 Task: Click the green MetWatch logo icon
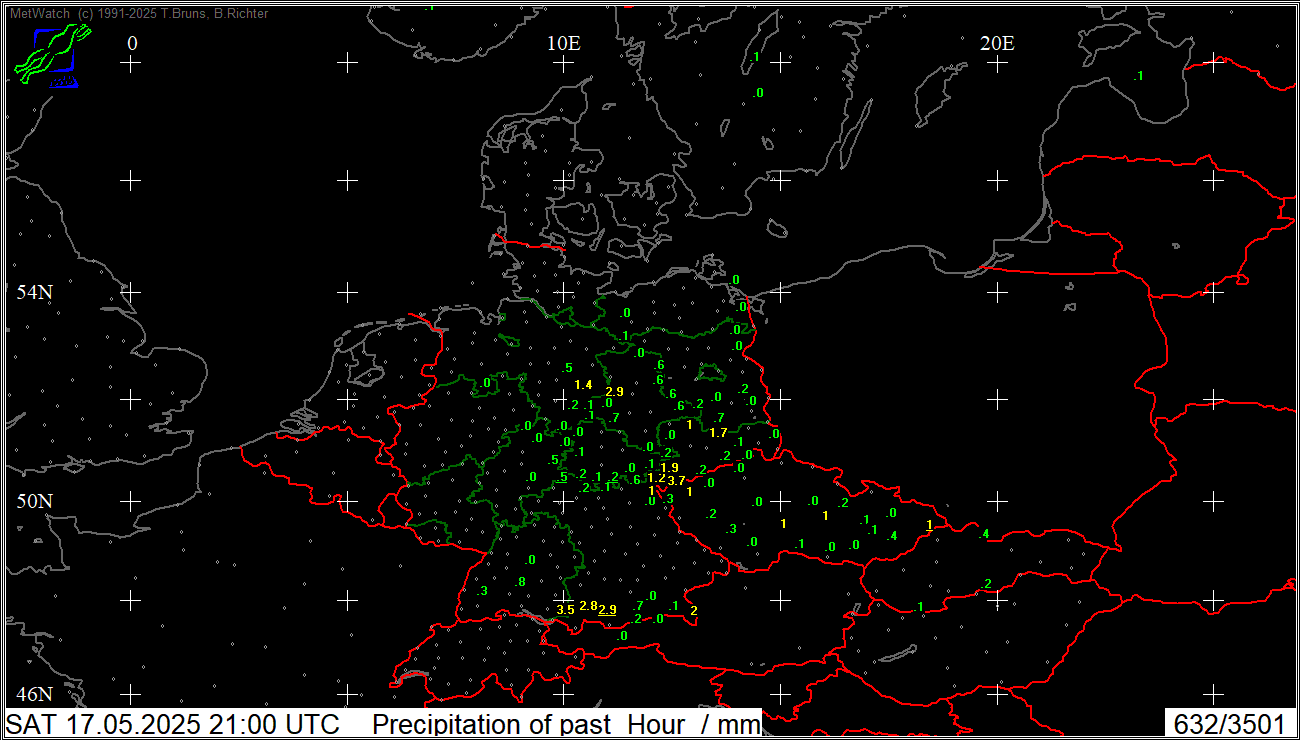tap(52, 55)
